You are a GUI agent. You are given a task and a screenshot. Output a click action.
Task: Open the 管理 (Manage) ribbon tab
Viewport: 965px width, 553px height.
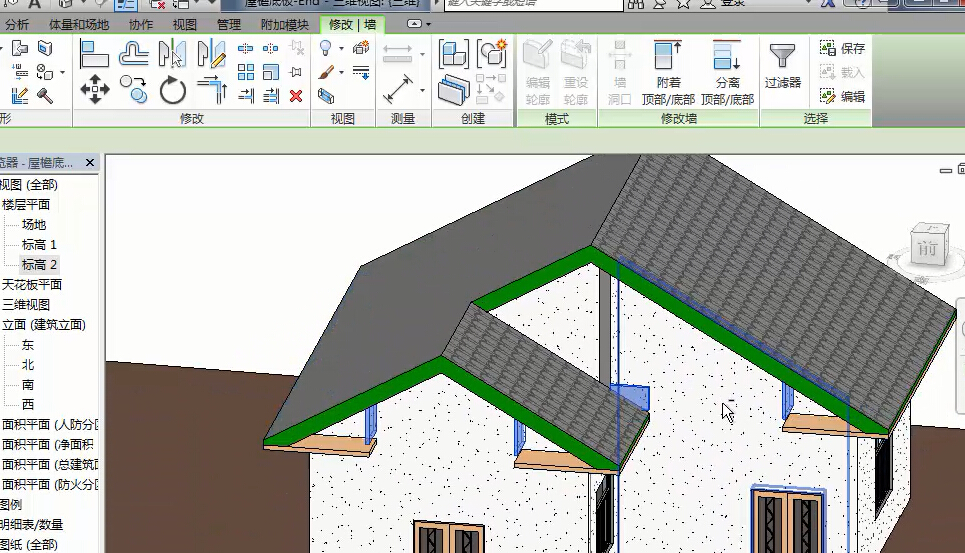[x=228, y=24]
